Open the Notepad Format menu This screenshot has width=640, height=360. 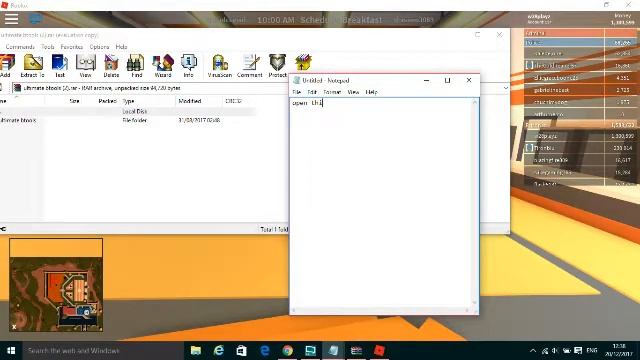332,92
